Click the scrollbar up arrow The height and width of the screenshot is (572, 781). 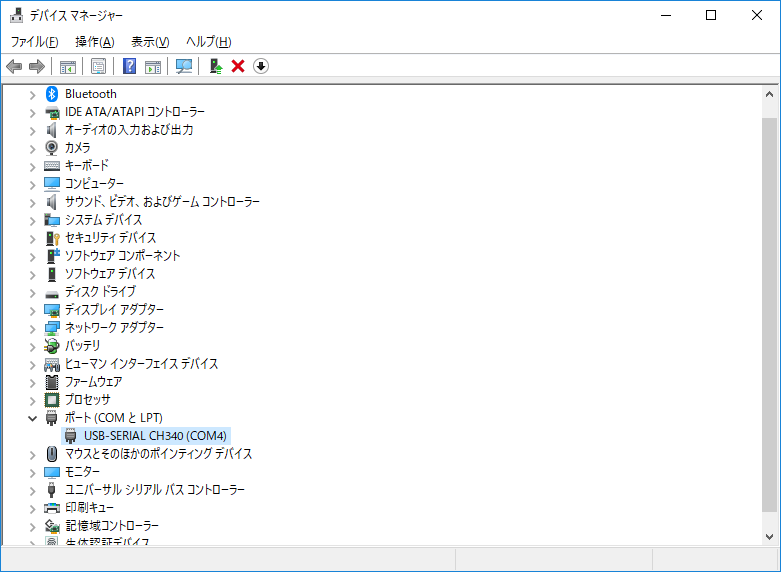click(x=769, y=94)
